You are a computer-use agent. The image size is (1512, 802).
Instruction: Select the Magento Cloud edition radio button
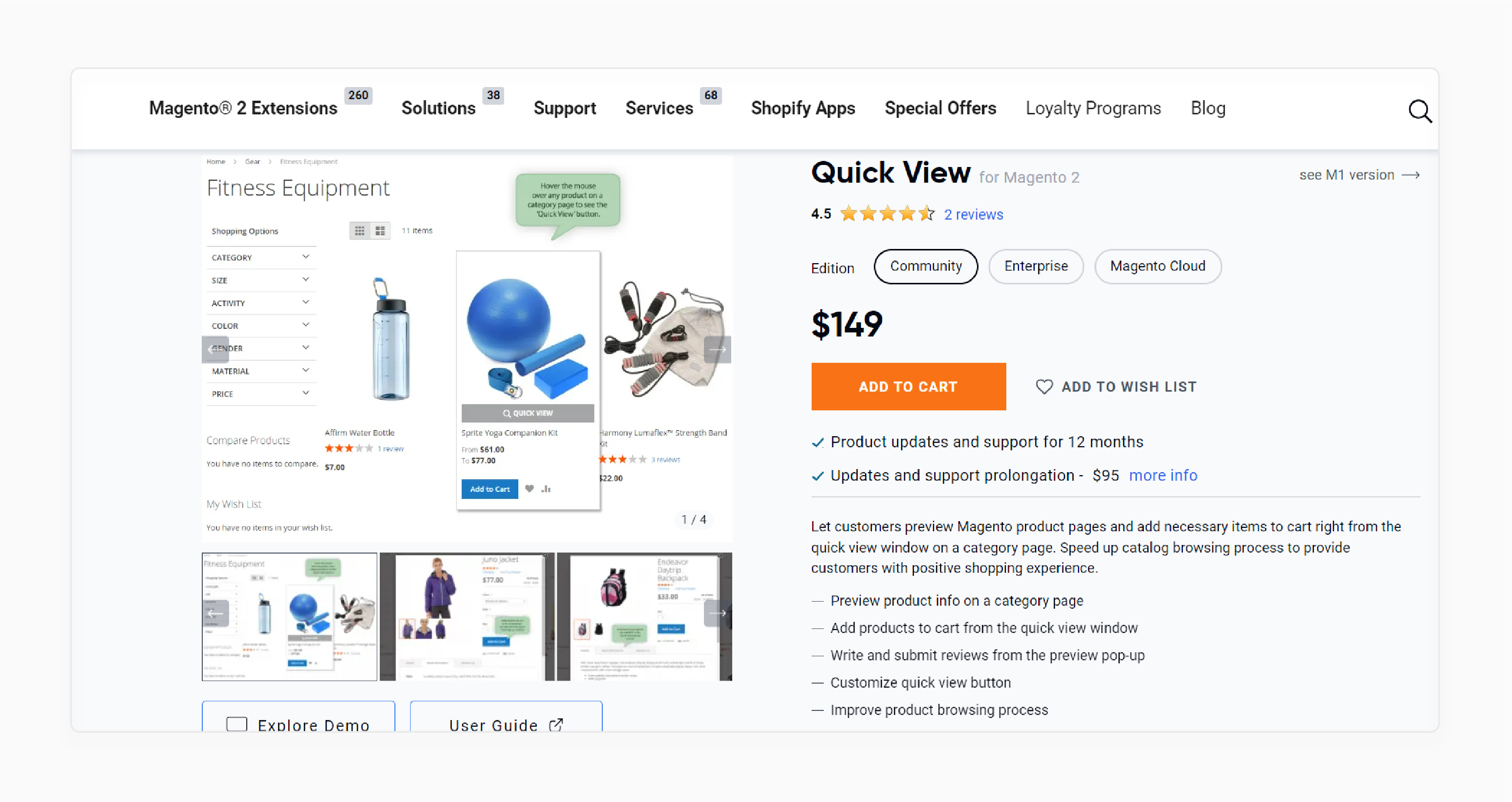pos(1158,266)
